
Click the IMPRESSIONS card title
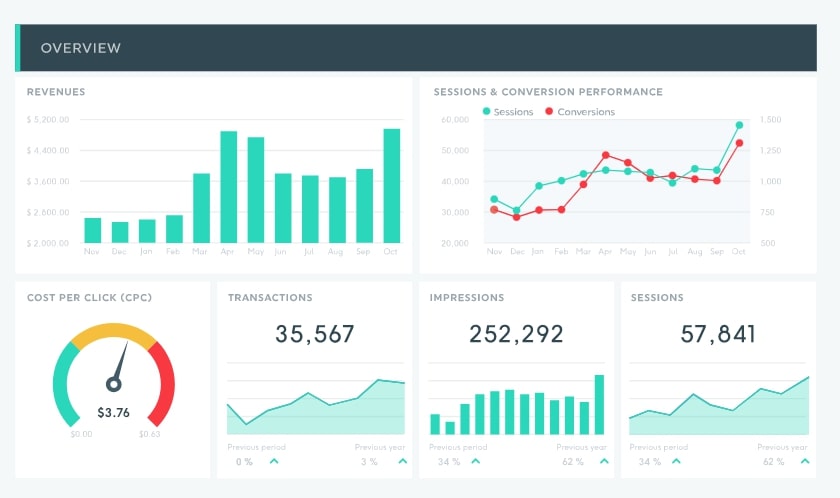(x=467, y=298)
